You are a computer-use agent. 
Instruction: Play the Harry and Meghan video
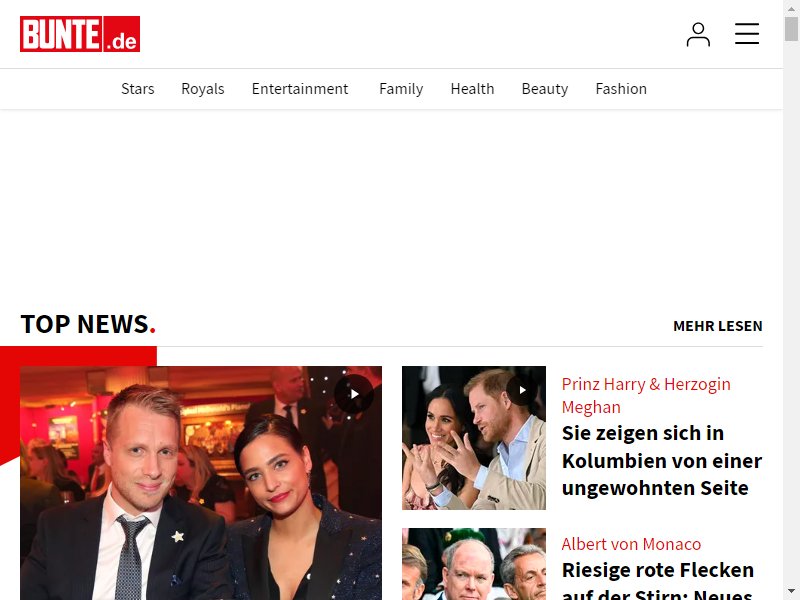click(x=521, y=390)
